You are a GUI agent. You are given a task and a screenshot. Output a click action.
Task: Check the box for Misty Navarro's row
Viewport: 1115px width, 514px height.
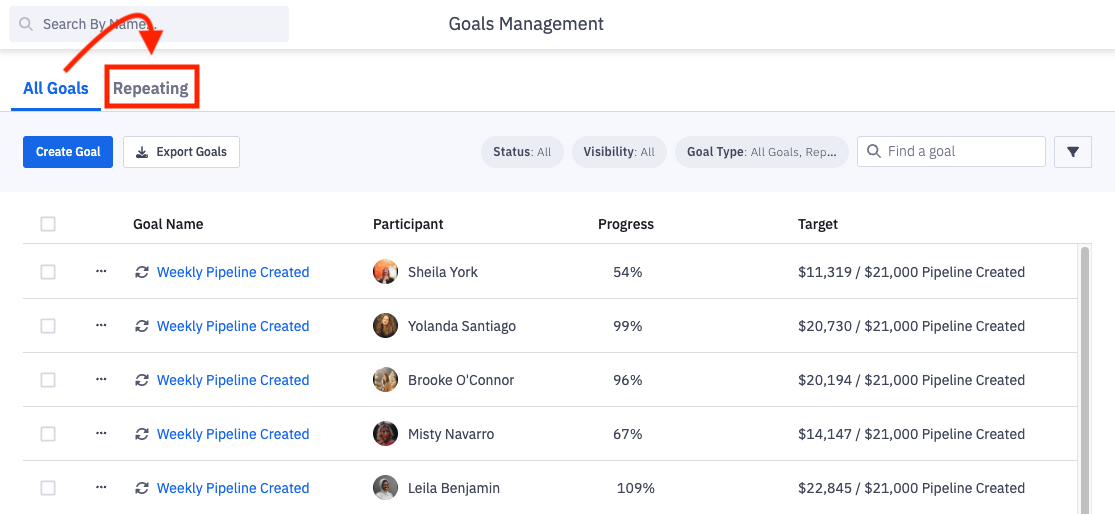pos(48,434)
